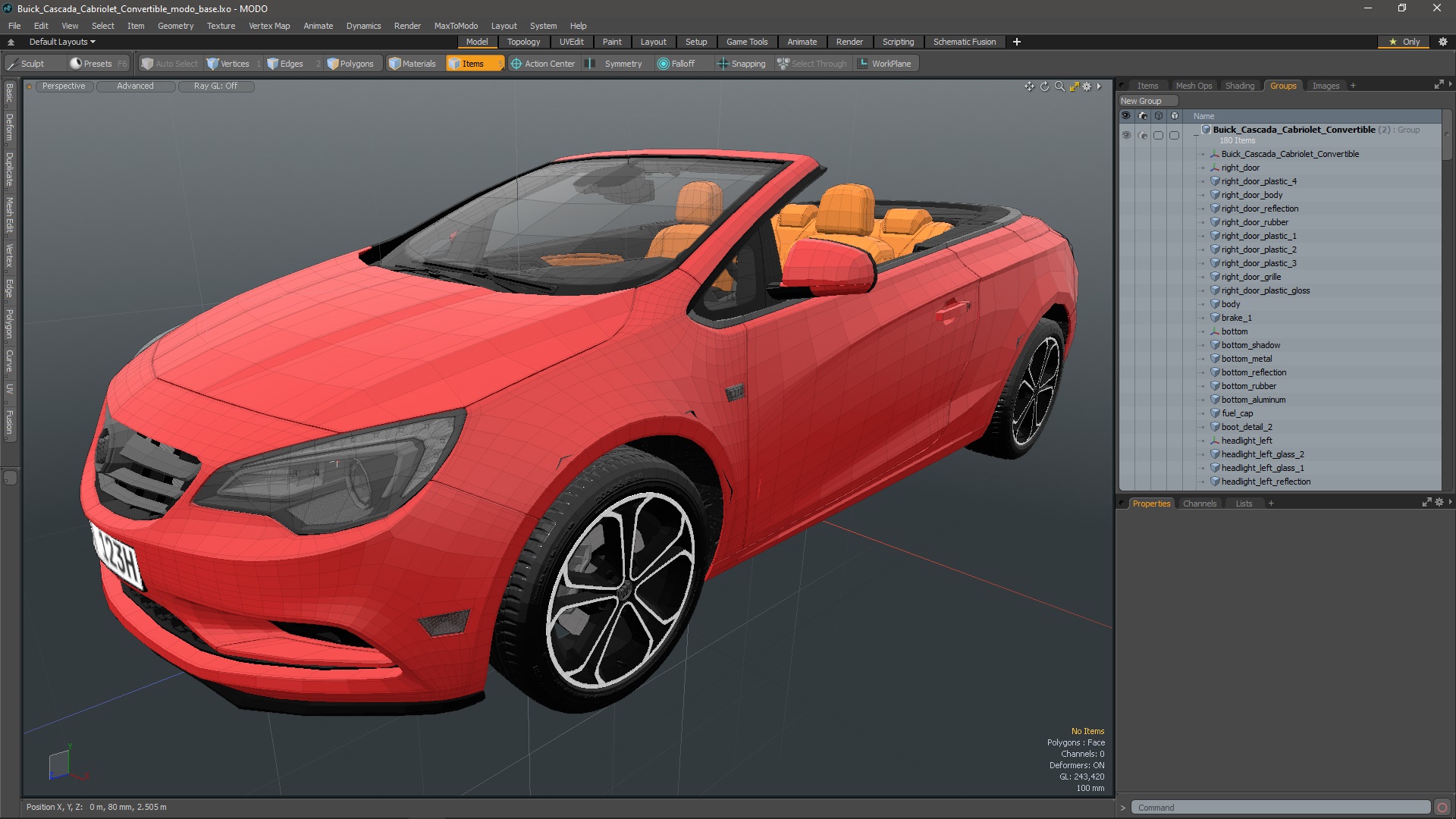Image resolution: width=1456 pixels, height=819 pixels.
Task: Open the WorkPlane options
Action: 885,64
